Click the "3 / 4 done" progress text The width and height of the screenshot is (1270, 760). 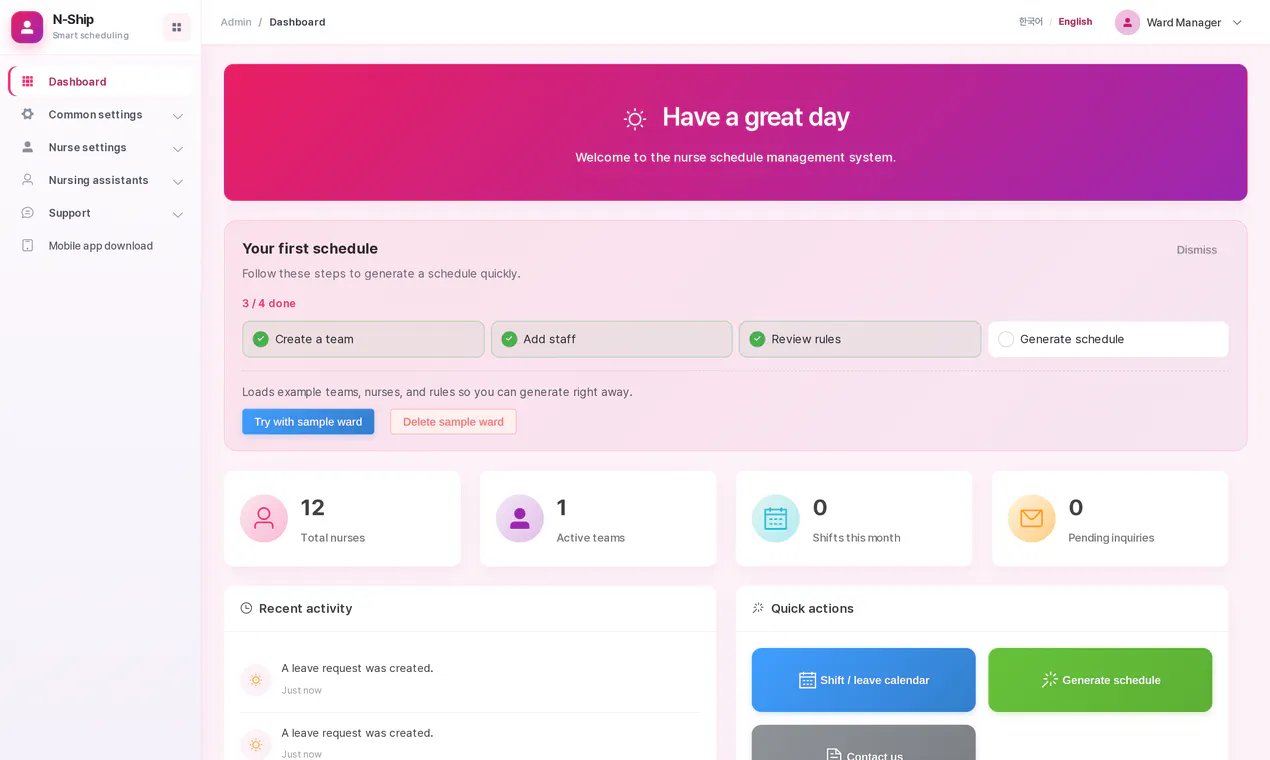coord(269,303)
